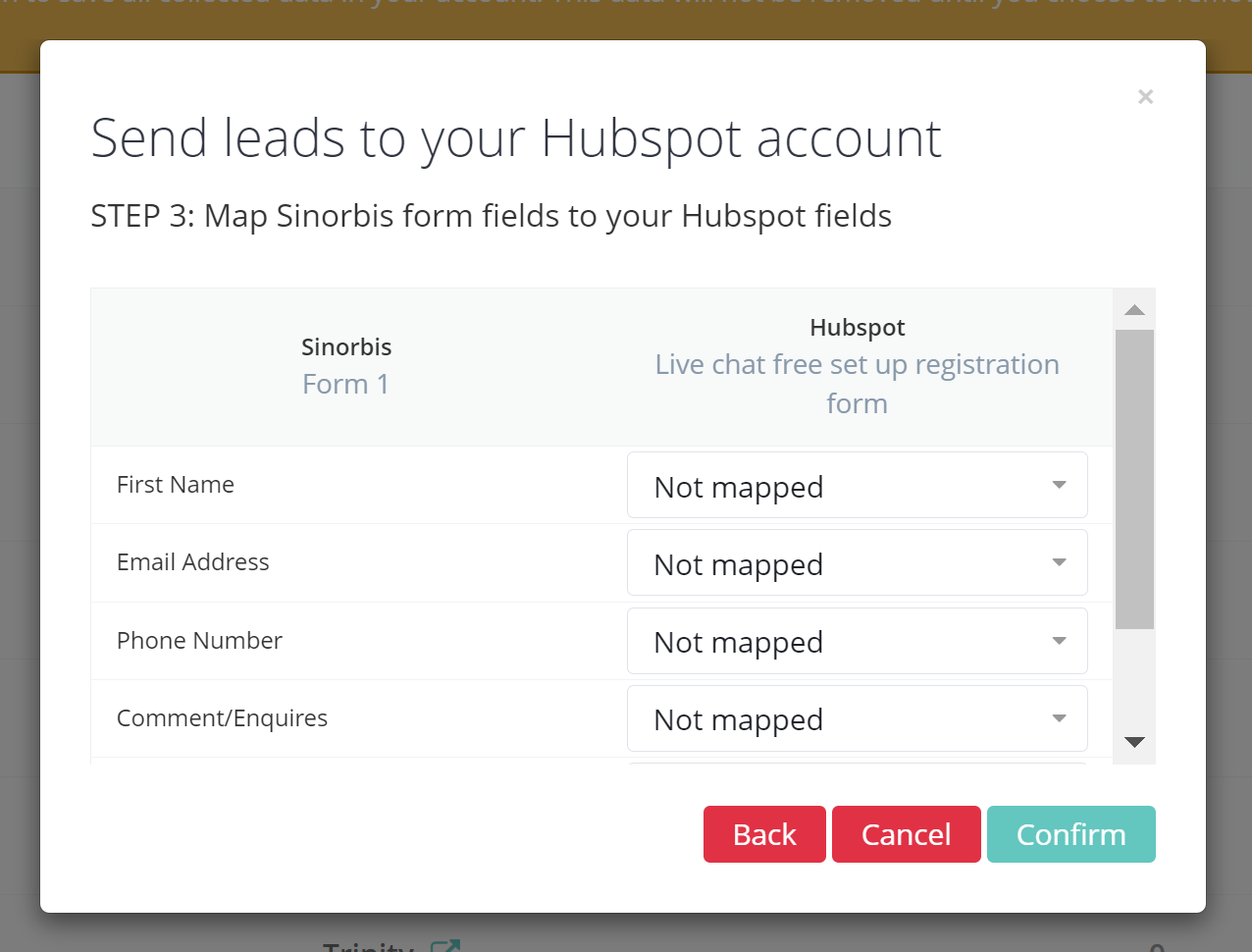Expand the Comment/Enquires mapping dropdown
Screen dimensions: 1252x952
[857, 719]
